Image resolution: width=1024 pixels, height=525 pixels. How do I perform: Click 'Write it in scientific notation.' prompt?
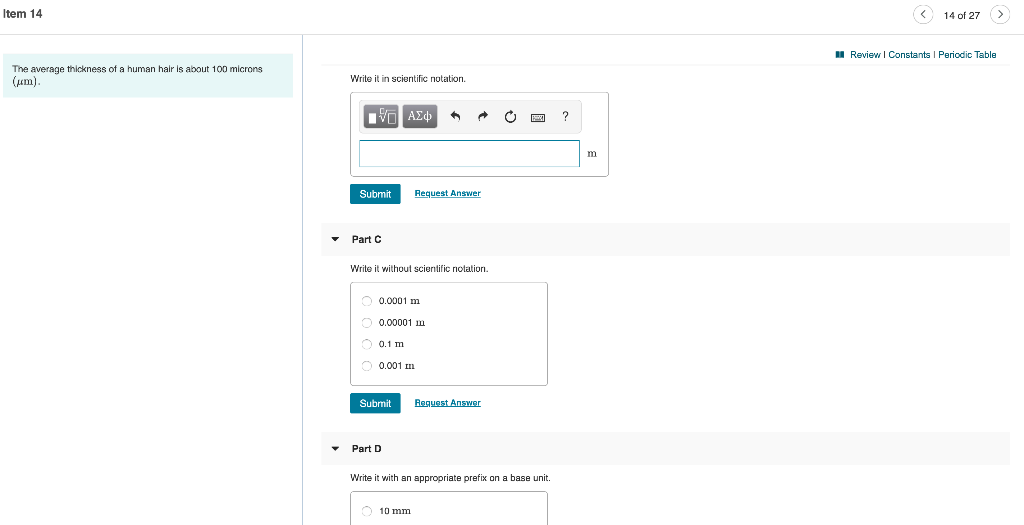click(408, 78)
